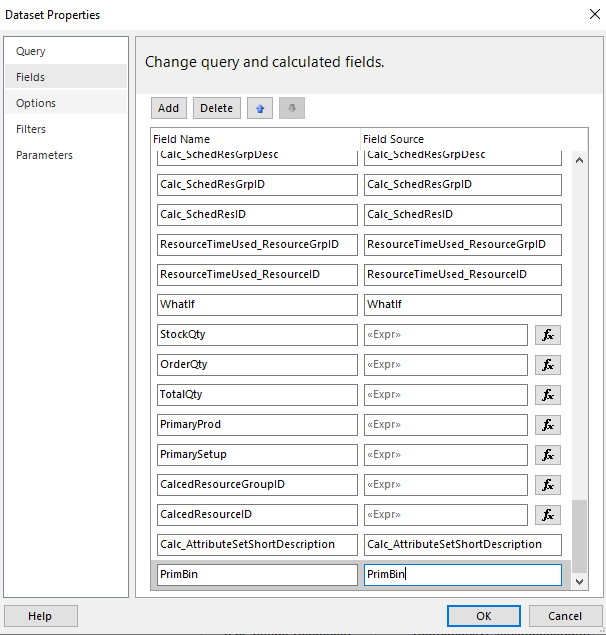
Task: Go to the Parameters page
Action: point(44,155)
